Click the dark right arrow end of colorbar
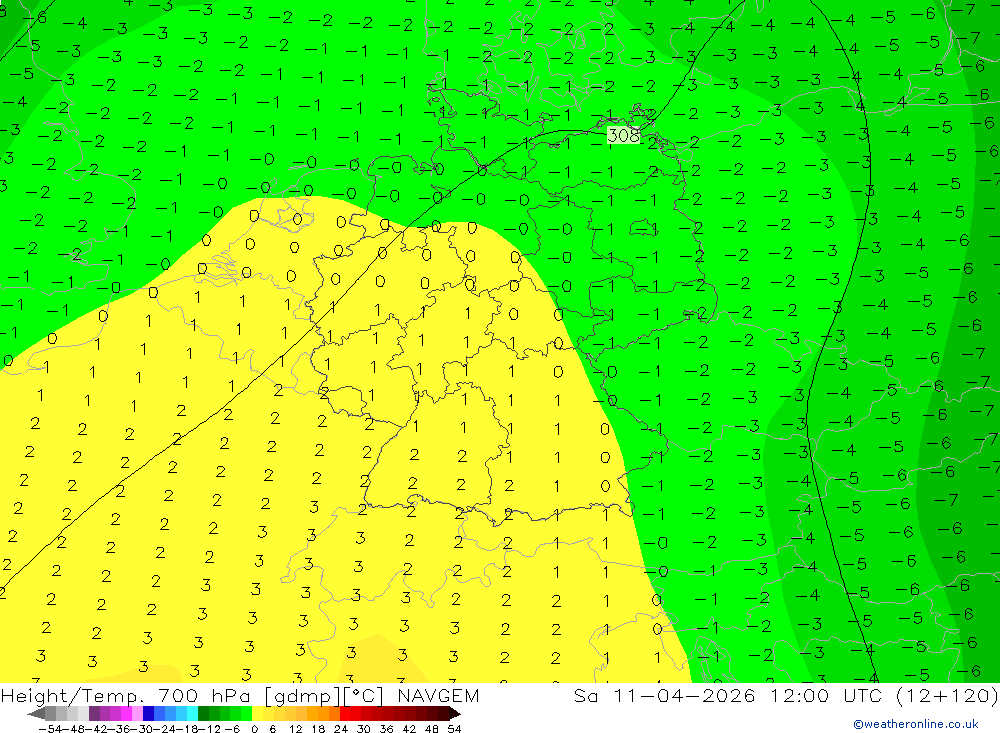Image resolution: width=1000 pixels, height=733 pixels. pos(454,713)
